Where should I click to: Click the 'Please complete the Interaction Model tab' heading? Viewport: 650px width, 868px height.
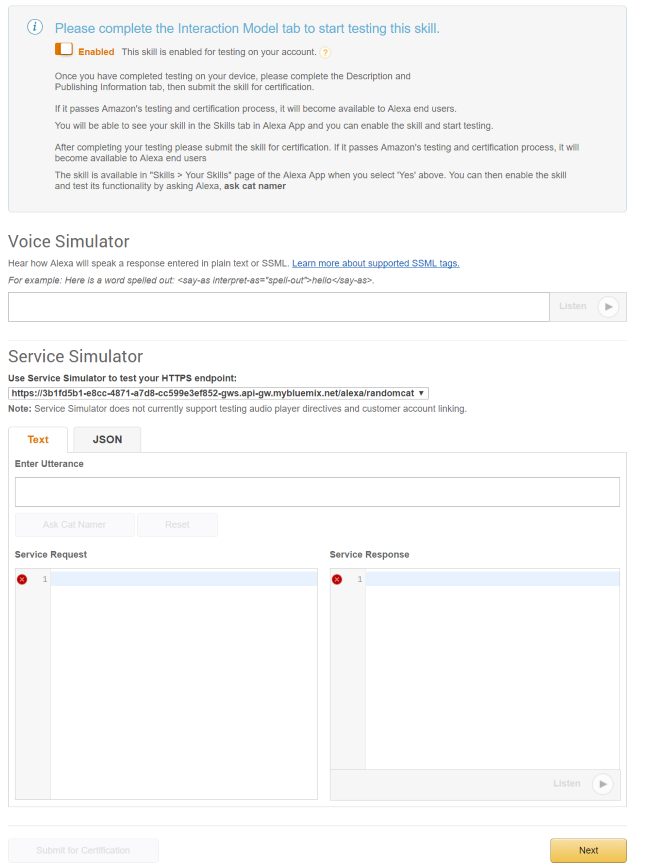tap(247, 28)
